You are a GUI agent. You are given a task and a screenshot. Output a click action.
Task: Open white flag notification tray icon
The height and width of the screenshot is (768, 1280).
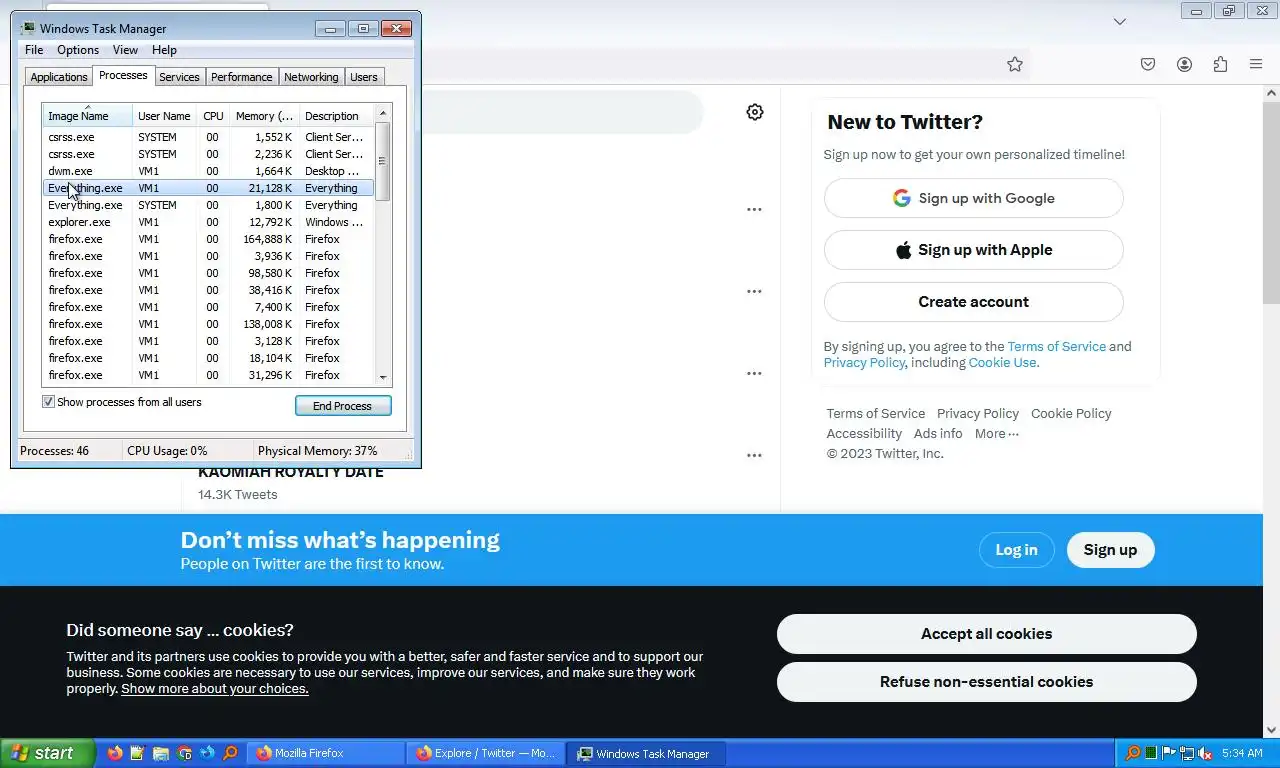[1168, 753]
